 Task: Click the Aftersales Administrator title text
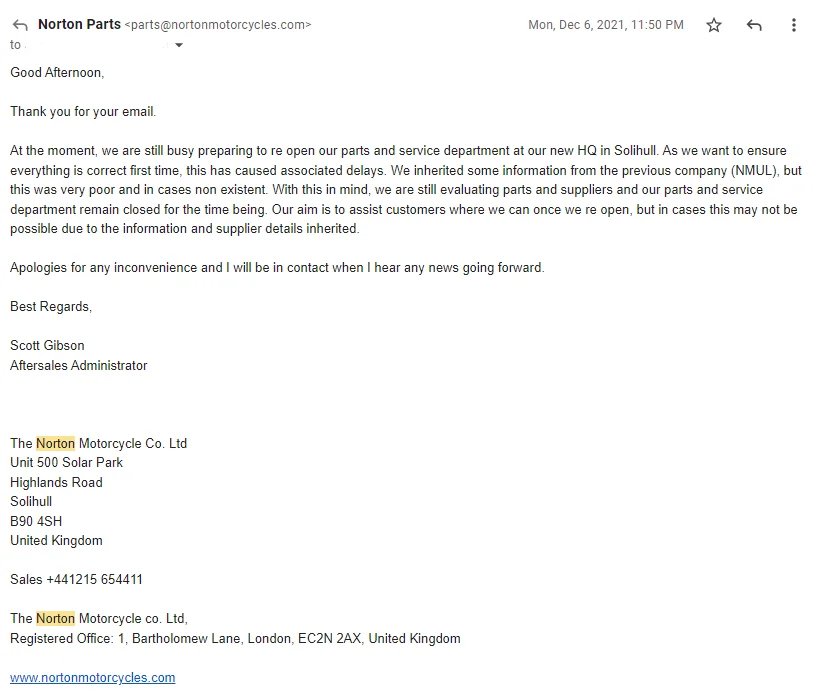click(x=78, y=365)
